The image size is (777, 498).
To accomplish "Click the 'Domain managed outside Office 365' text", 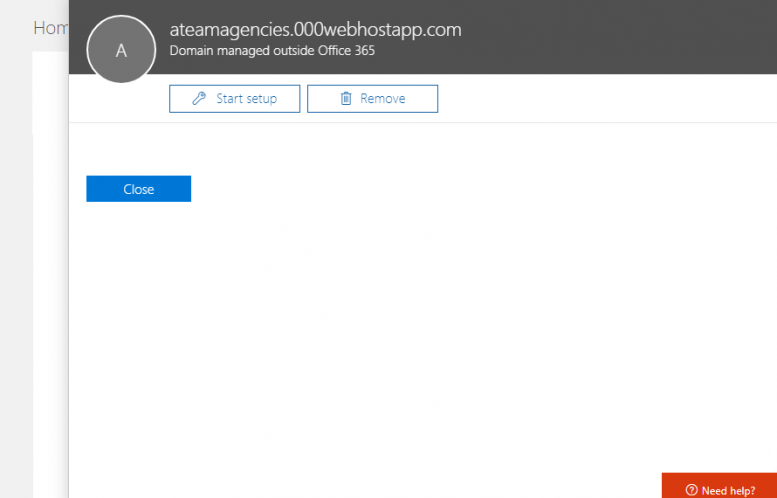I will point(272,51).
